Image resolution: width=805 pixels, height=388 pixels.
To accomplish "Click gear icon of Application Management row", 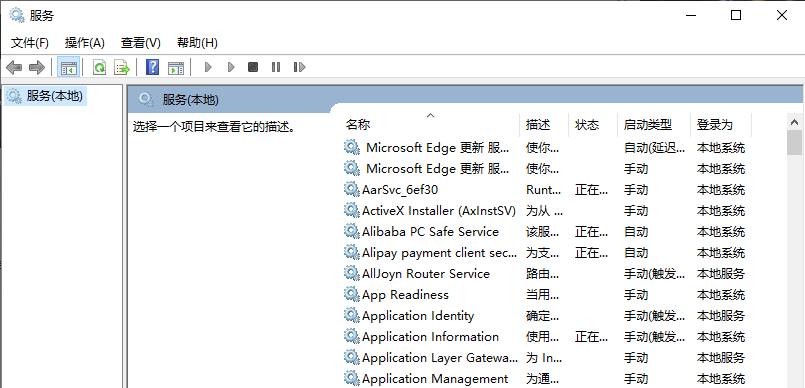I will click(x=351, y=379).
